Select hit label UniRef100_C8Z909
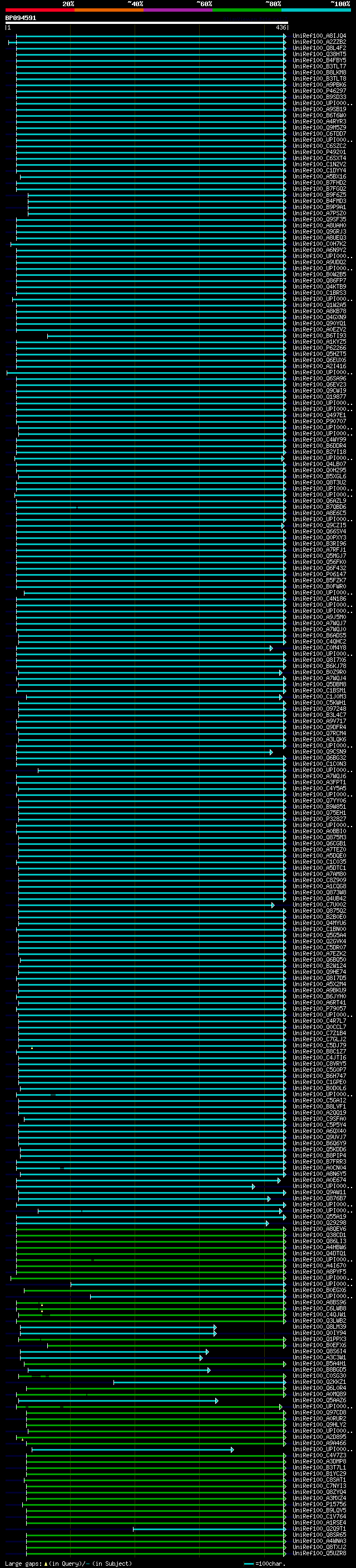The height and width of the screenshot is (1568, 356). pos(319,880)
